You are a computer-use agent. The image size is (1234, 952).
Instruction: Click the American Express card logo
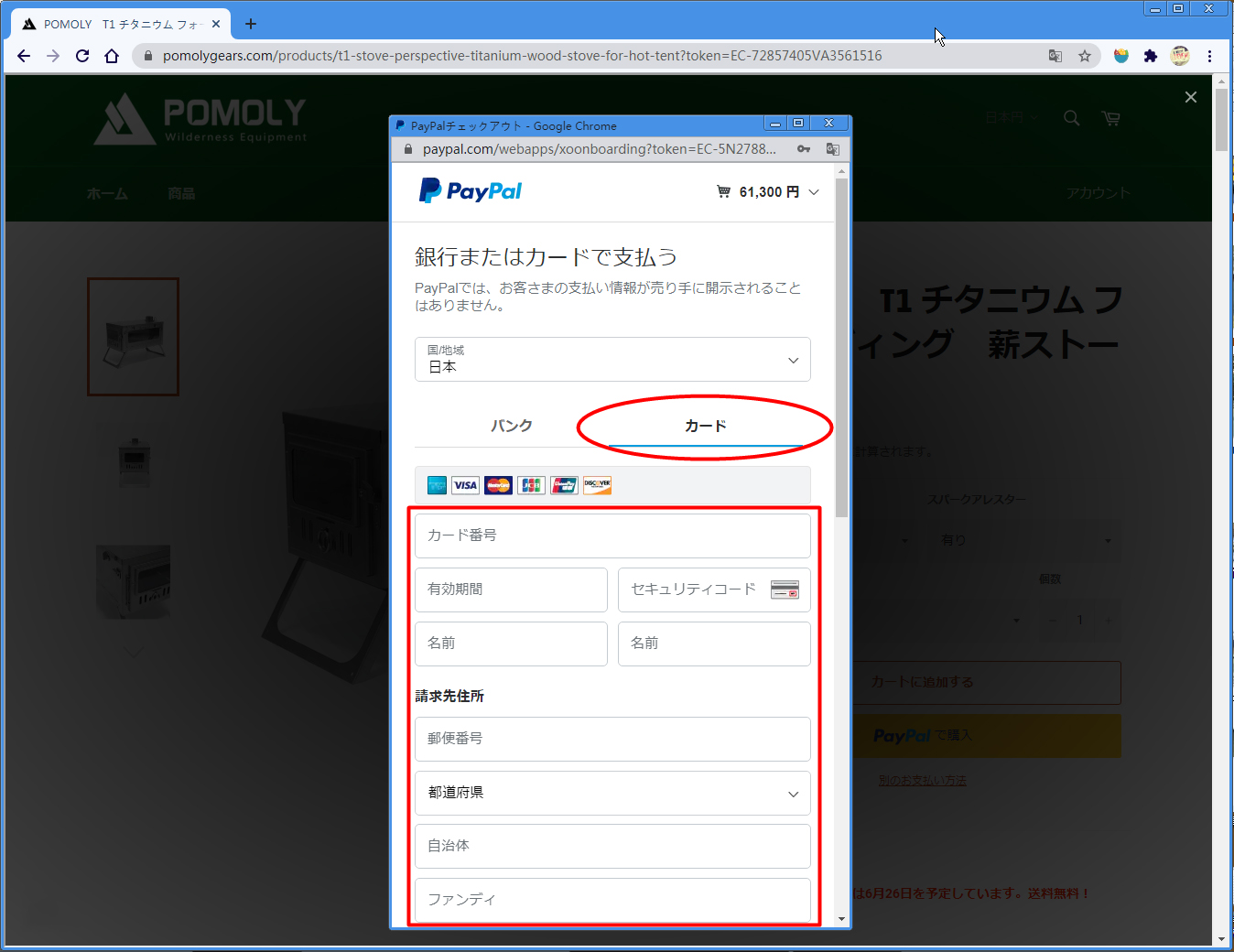coord(438,485)
